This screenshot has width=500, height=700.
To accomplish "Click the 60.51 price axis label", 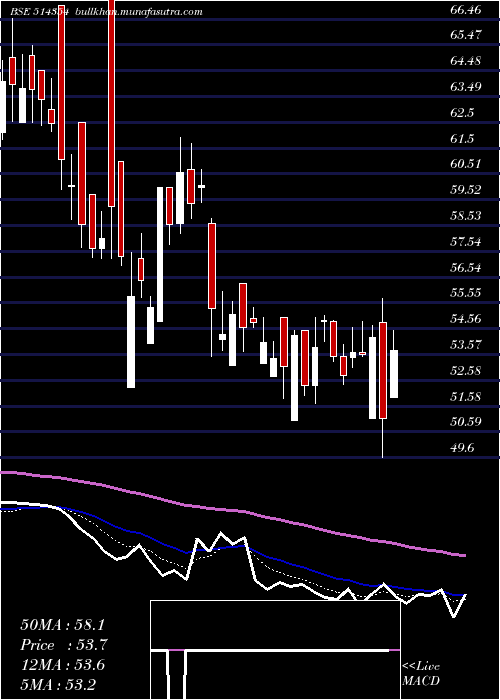I will 466,164.
